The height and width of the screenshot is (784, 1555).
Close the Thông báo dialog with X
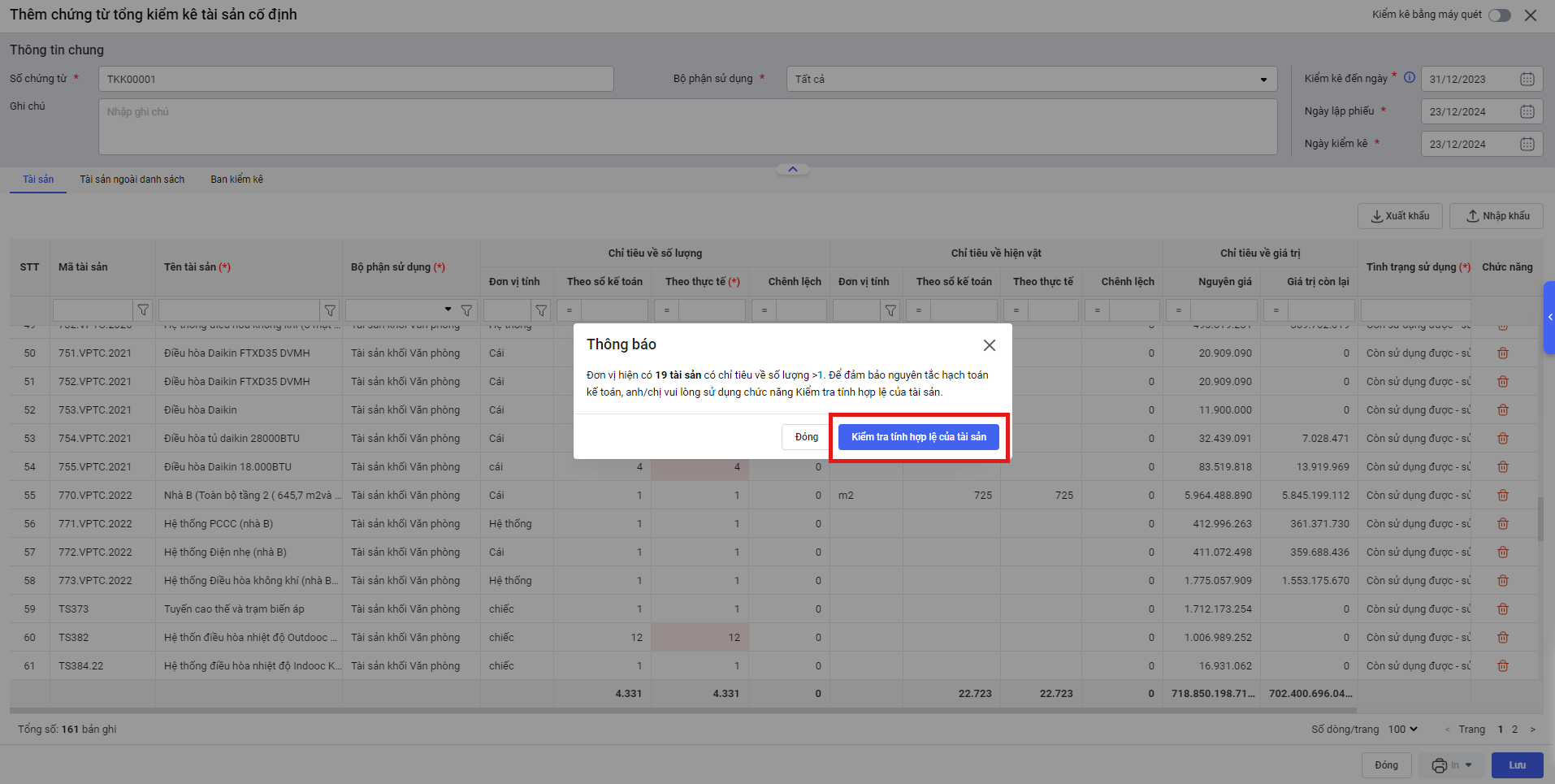pos(989,345)
